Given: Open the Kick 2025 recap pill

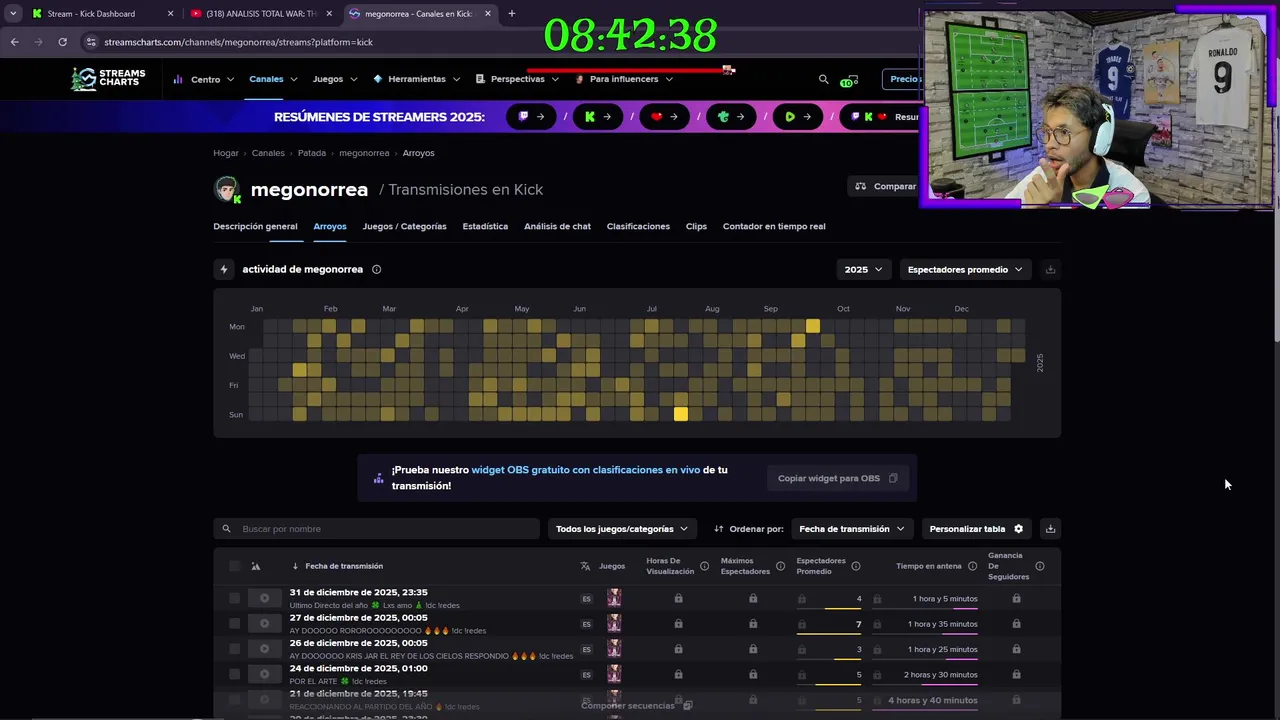Looking at the screenshot, I should pos(598,117).
